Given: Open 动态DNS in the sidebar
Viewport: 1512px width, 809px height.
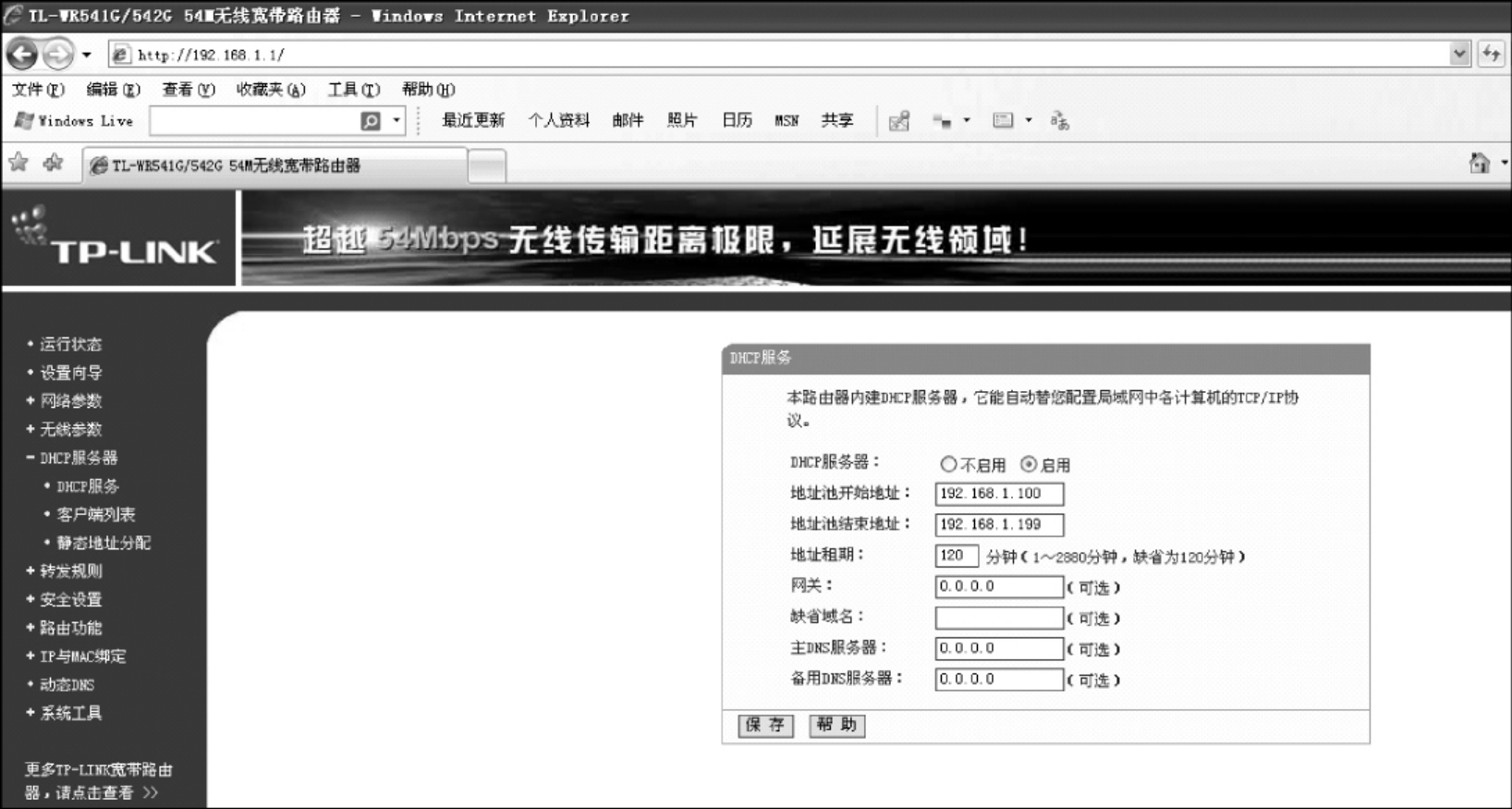Looking at the screenshot, I should (67, 685).
